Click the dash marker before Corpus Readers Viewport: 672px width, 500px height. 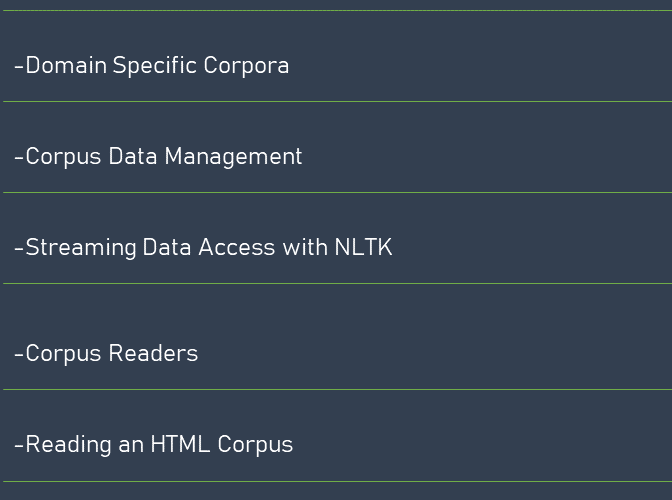coord(19,355)
